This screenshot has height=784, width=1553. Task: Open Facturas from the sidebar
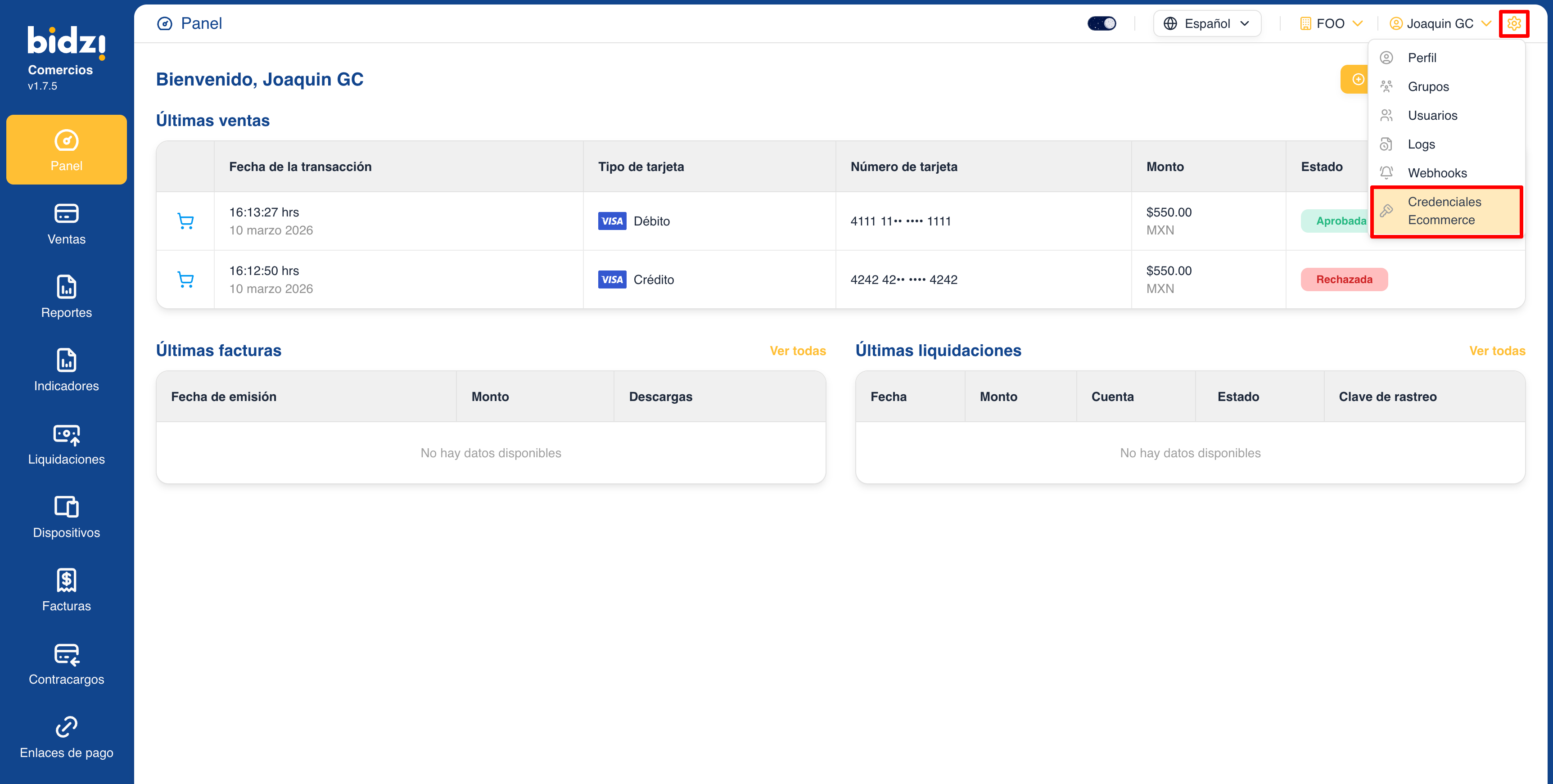tap(66, 590)
